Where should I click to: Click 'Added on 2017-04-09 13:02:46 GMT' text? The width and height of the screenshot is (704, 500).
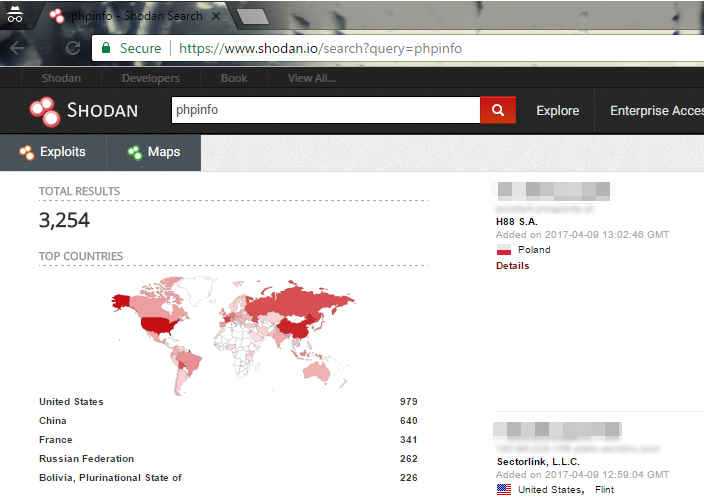pos(582,235)
